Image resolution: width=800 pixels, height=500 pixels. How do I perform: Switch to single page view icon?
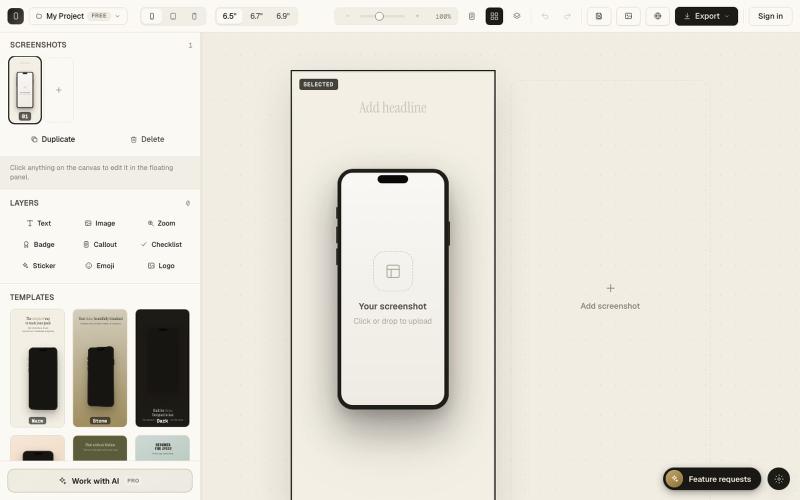(472, 16)
